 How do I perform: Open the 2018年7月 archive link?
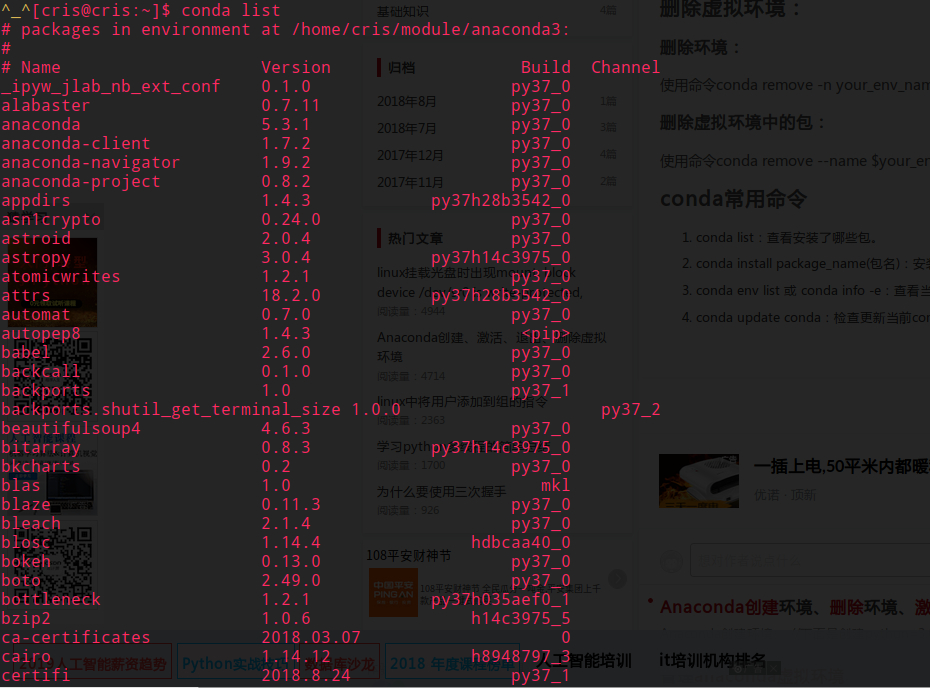point(407,128)
